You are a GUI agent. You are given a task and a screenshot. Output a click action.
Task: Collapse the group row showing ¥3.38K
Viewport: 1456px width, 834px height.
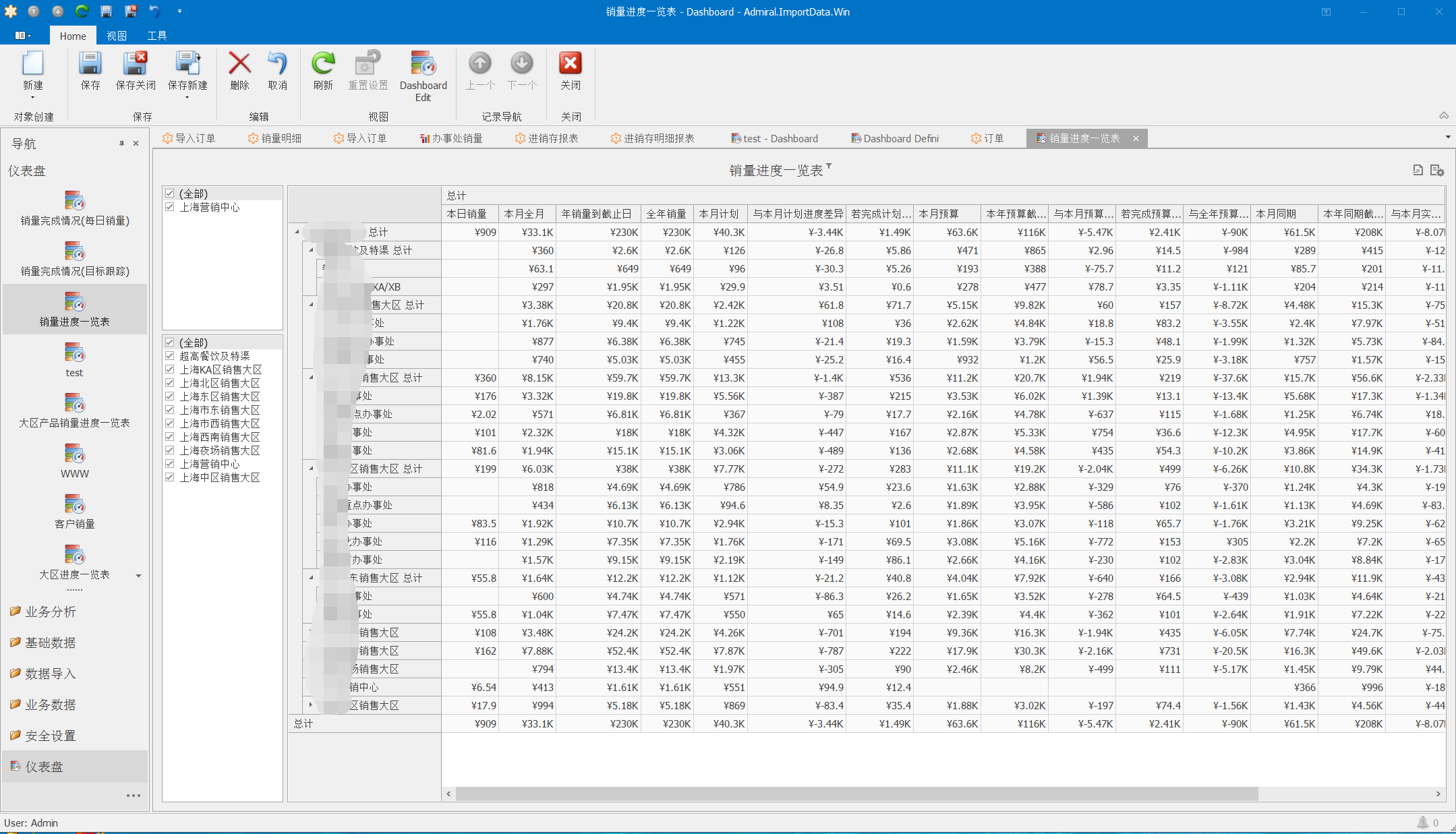point(311,305)
